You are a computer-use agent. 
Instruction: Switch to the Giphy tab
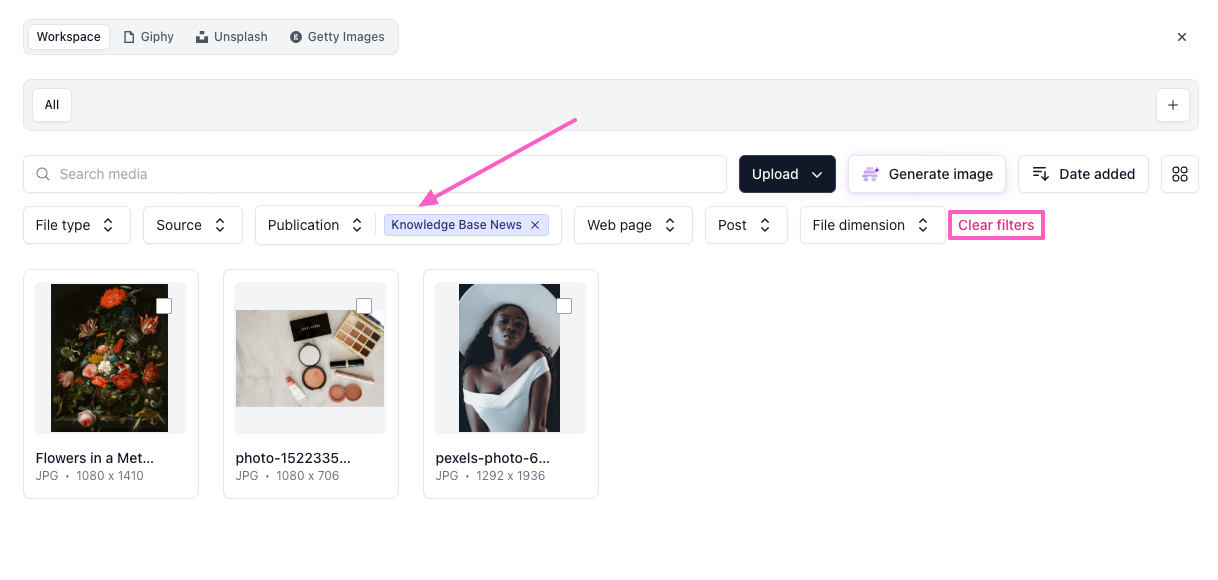point(148,37)
